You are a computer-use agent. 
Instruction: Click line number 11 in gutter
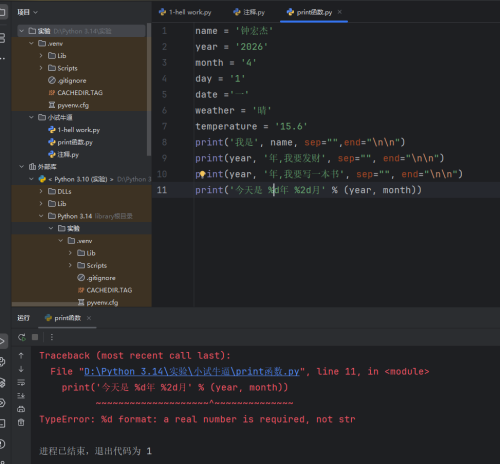[162, 190]
